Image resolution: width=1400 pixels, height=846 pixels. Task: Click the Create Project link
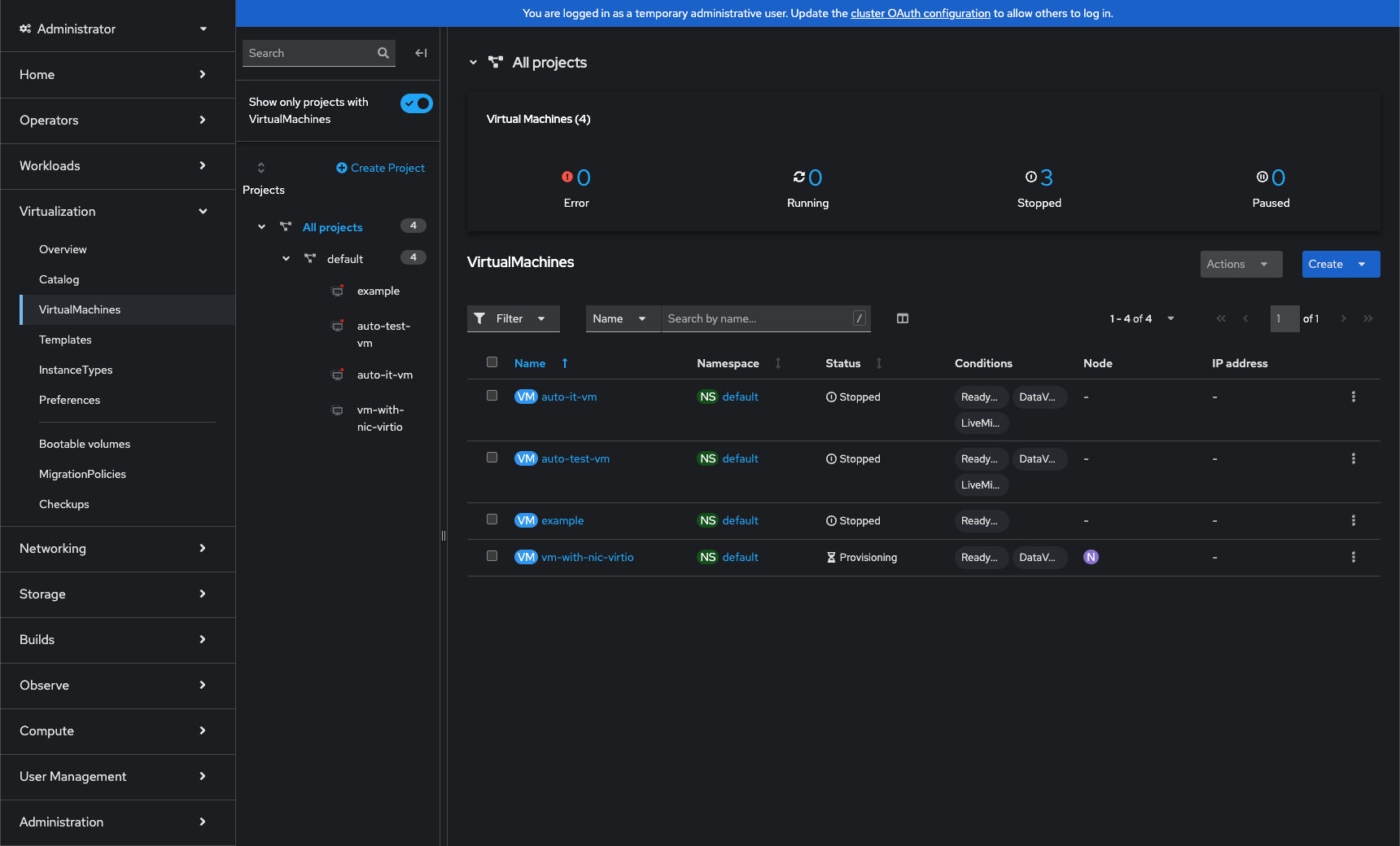point(380,168)
